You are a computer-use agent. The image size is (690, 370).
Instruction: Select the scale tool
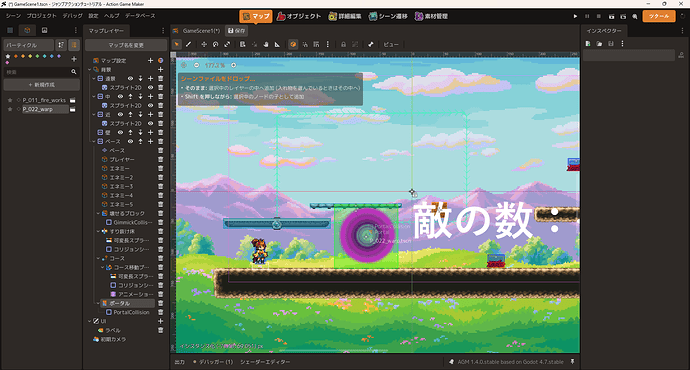[227, 44]
